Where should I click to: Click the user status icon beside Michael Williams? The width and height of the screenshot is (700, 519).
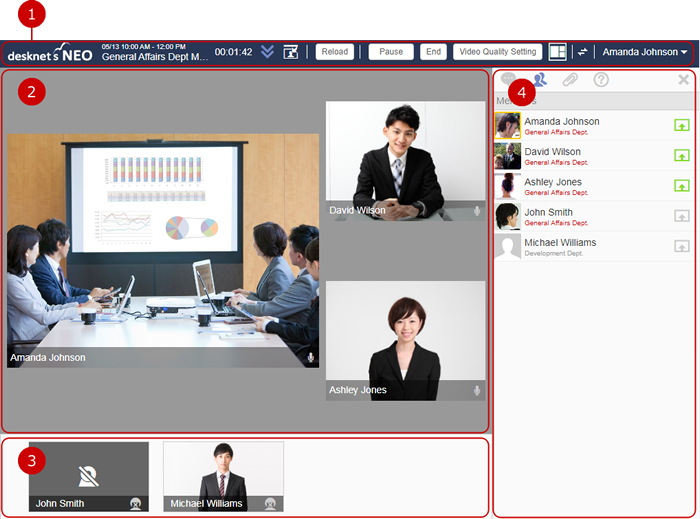[270, 503]
